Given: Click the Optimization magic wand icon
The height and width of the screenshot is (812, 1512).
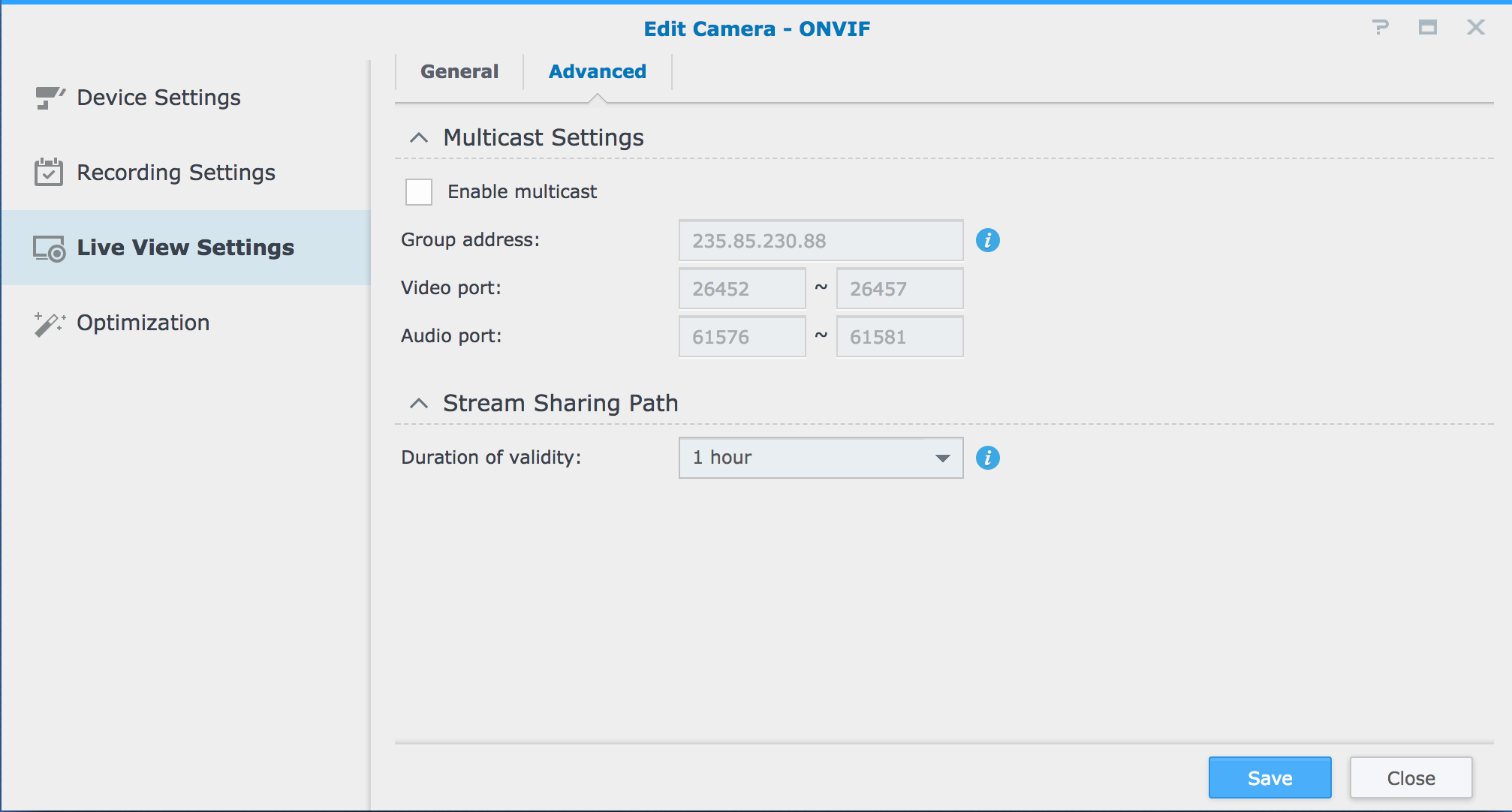Looking at the screenshot, I should 50,323.
